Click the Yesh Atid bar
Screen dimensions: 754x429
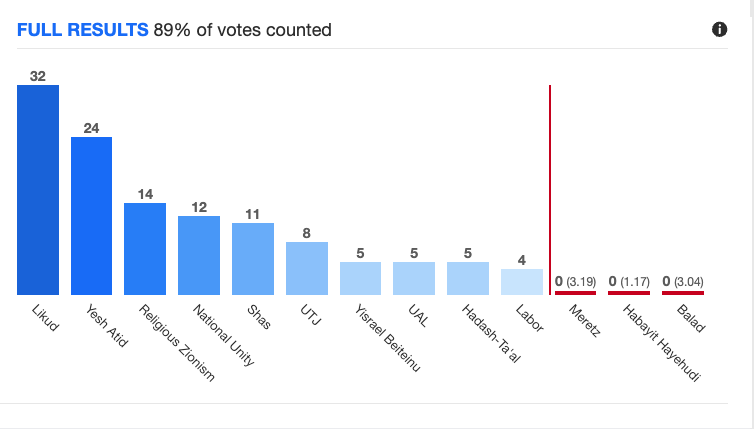(91, 216)
